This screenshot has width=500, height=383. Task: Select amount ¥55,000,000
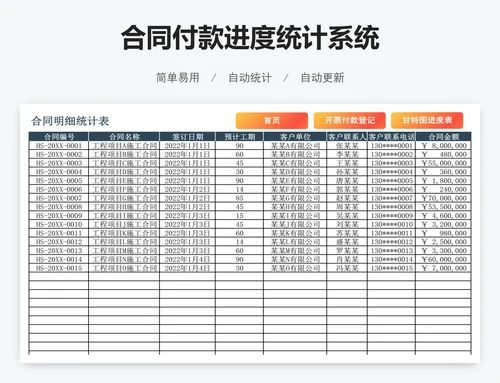click(444, 163)
